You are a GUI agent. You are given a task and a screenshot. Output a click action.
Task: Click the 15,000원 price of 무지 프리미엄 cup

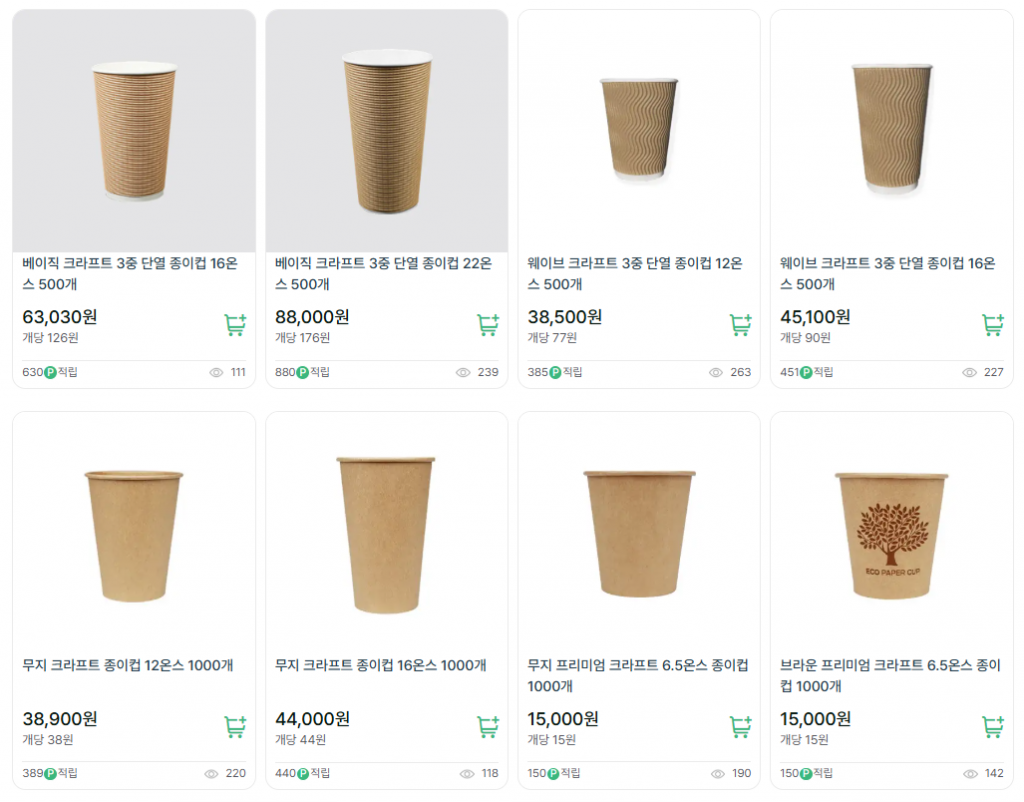click(x=563, y=719)
